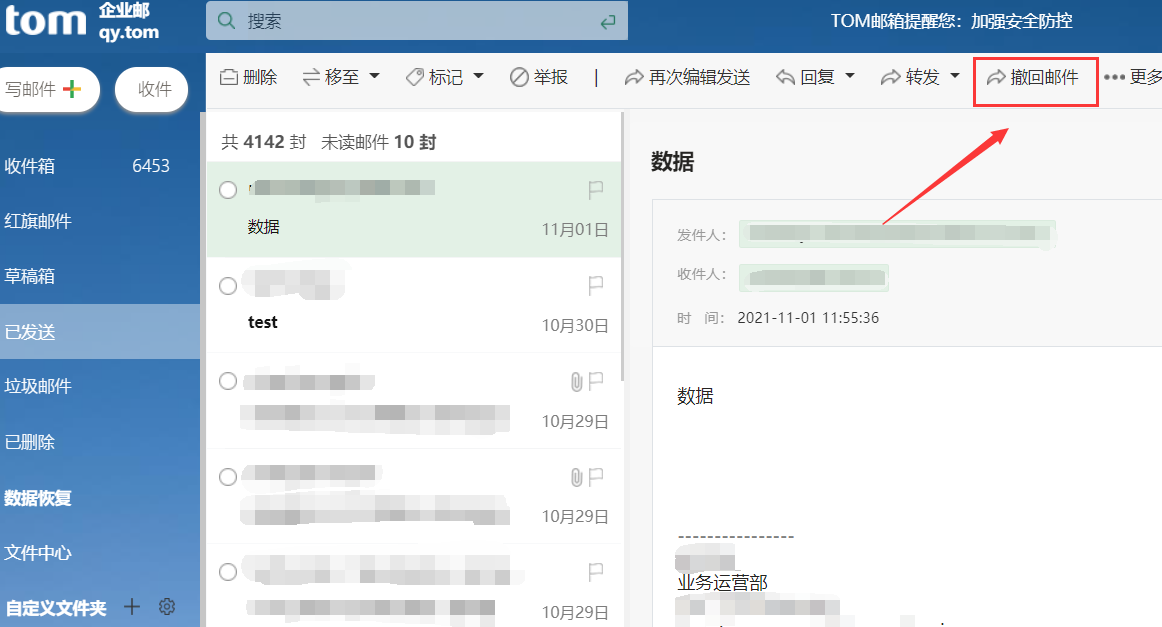The height and width of the screenshot is (627, 1162).
Task: Click the 业务运营部 signature text
Action: (x=723, y=583)
